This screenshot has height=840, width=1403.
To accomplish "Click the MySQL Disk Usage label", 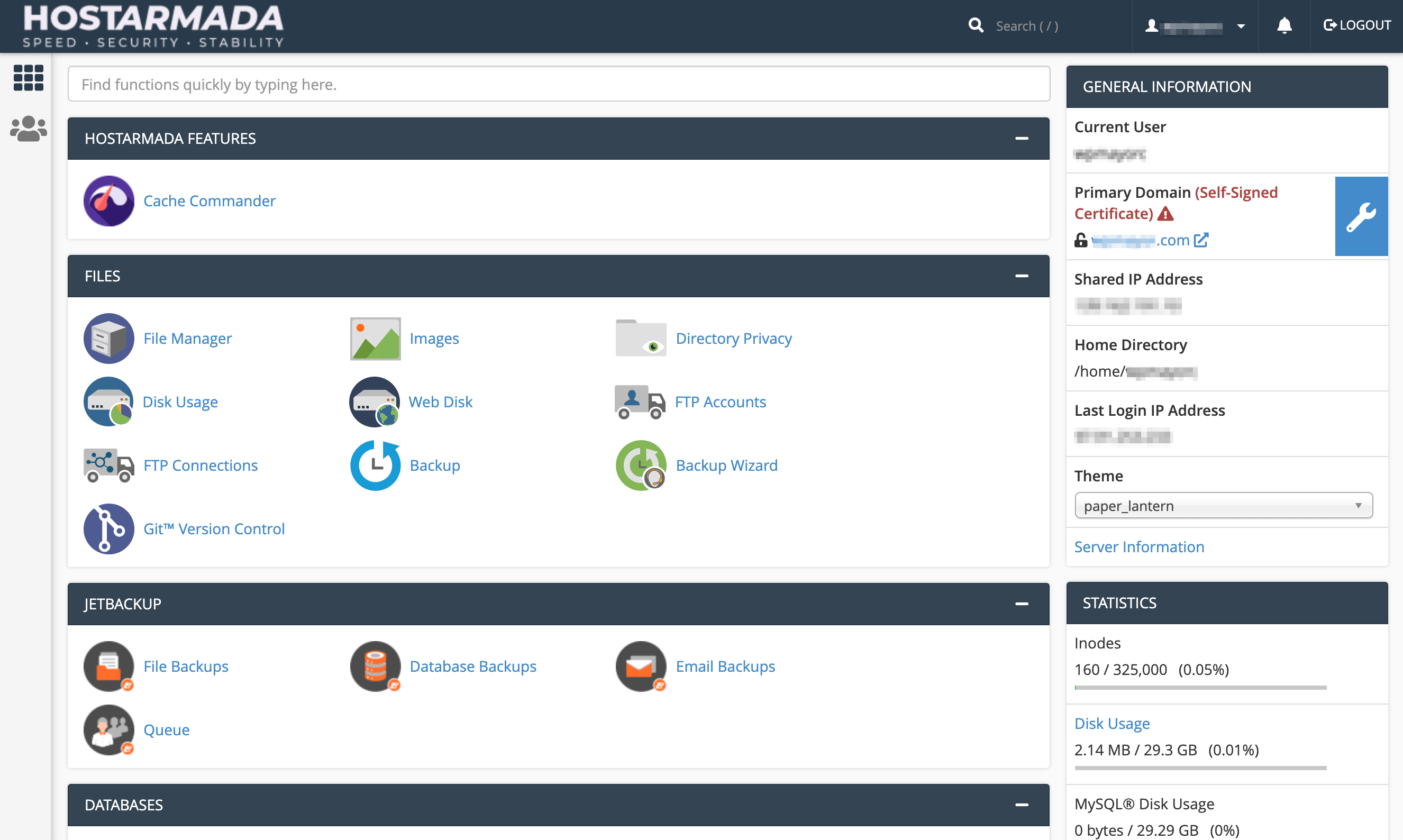I will pyautogui.click(x=1144, y=804).
